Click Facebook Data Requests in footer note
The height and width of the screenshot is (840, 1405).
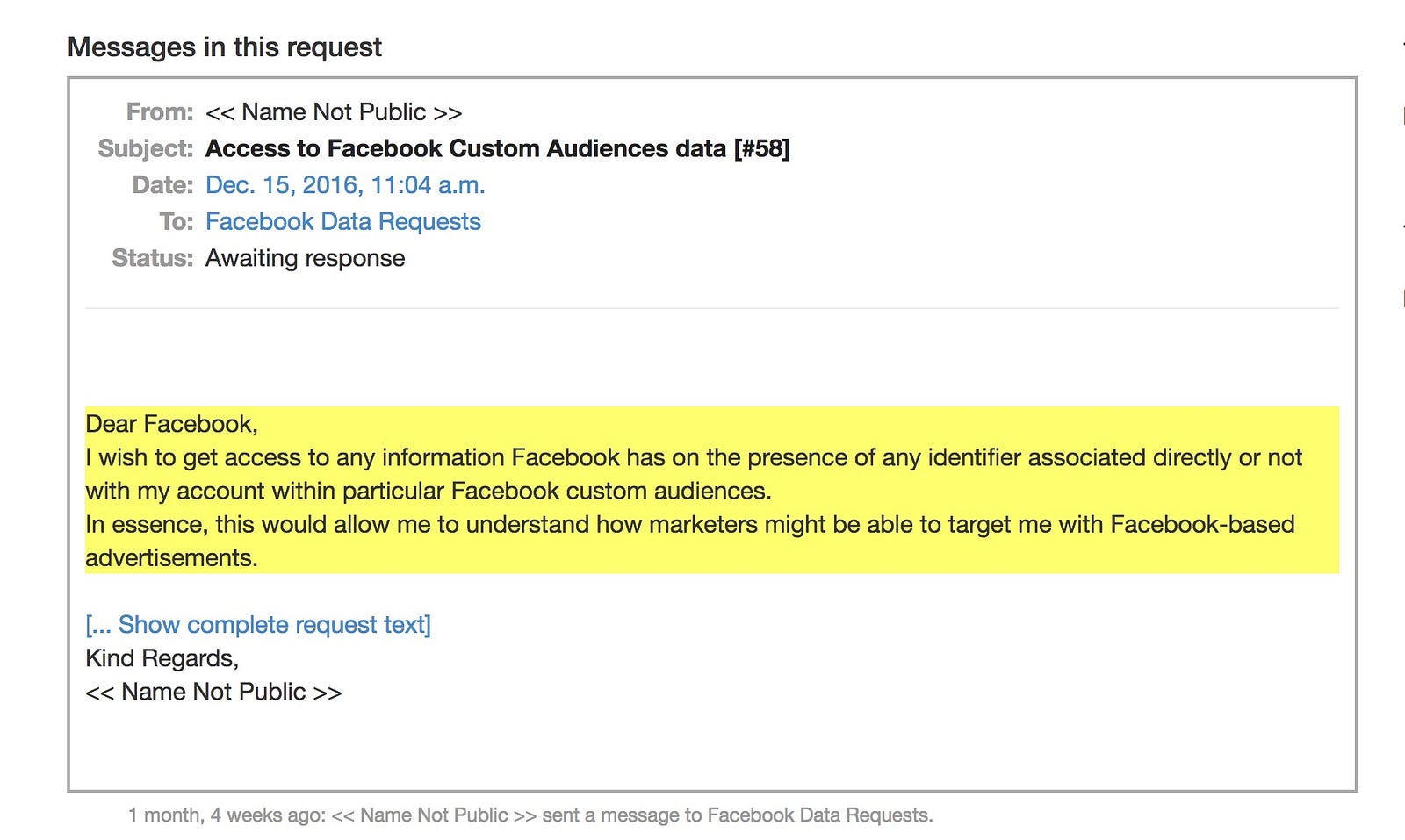click(x=819, y=815)
